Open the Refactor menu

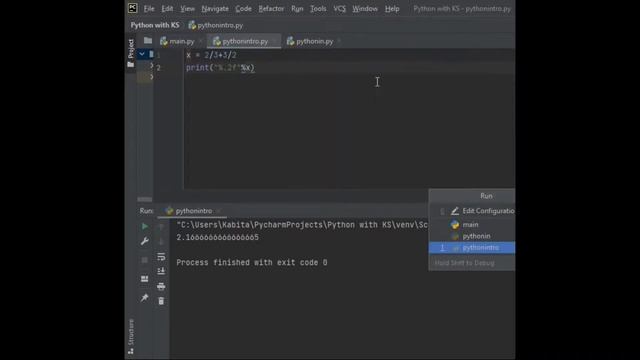tap(271, 9)
